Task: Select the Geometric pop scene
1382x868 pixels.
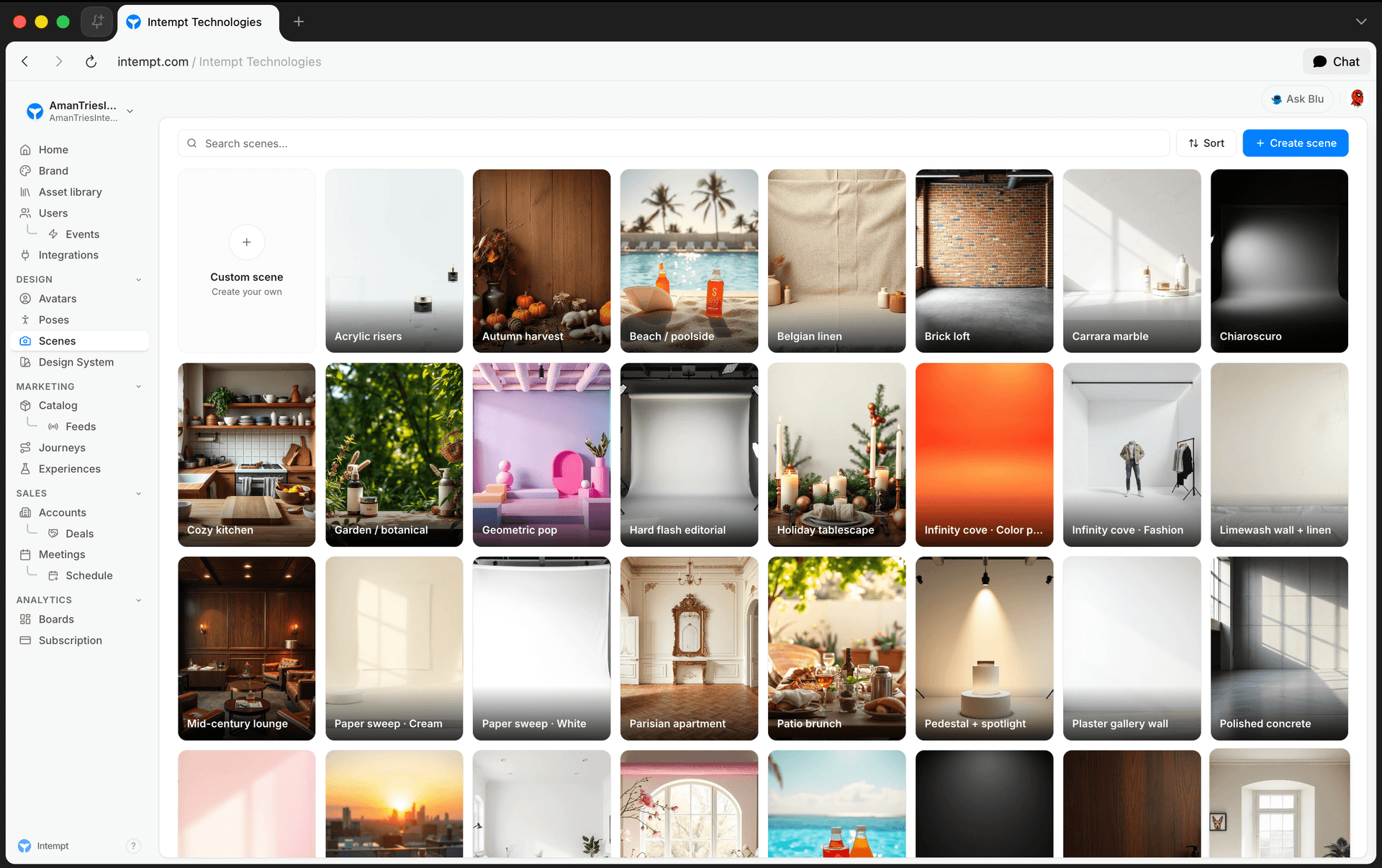Action: click(542, 455)
